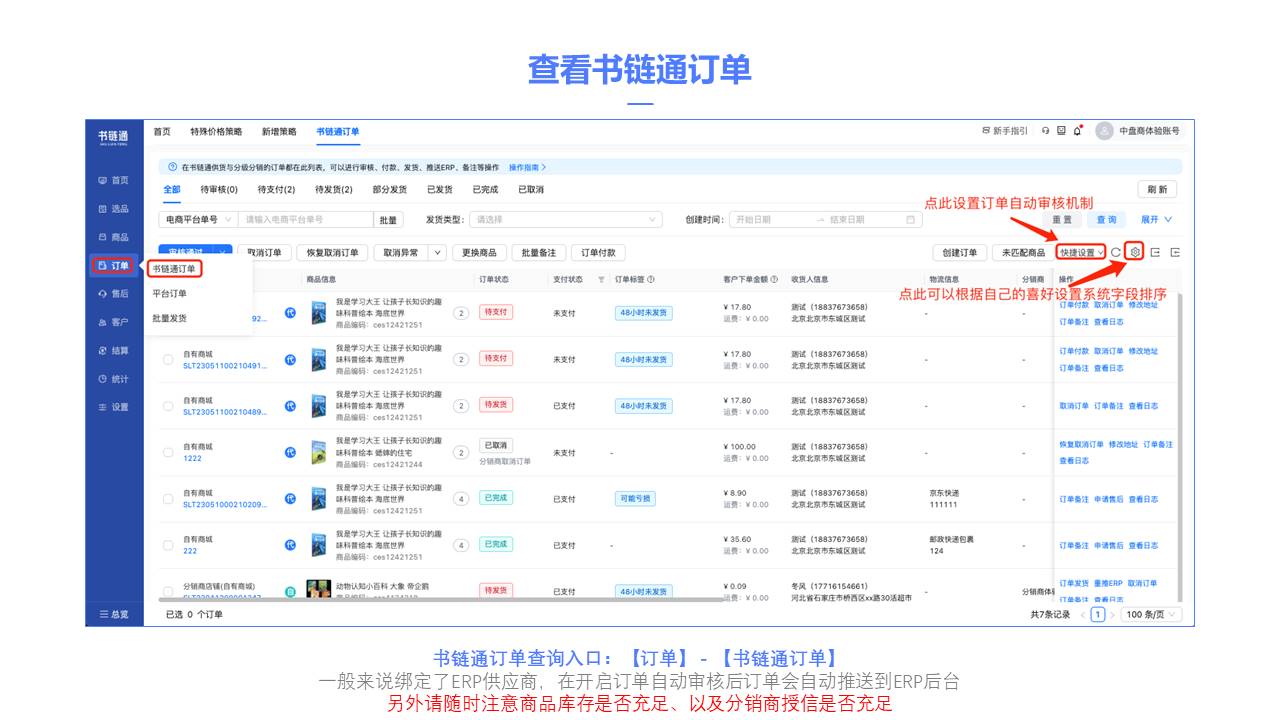The width and height of the screenshot is (1280, 720).
Task: Go to page 1 in pagination
Action: click(1097, 614)
